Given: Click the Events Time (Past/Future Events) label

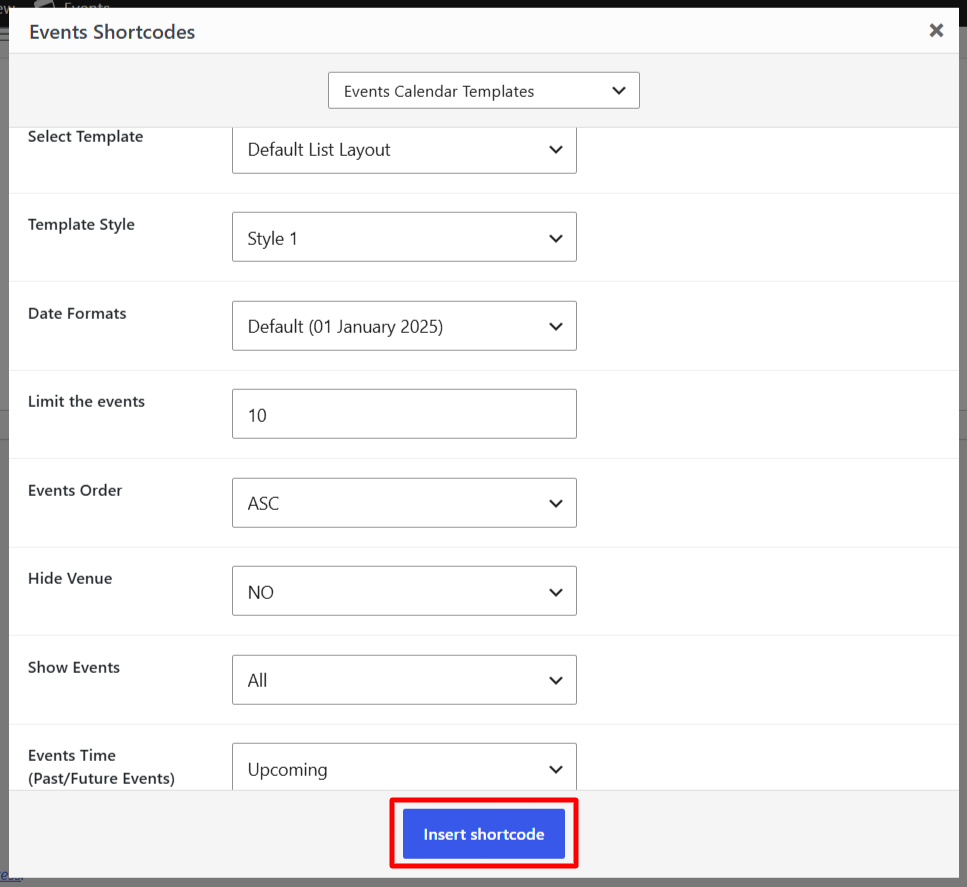Looking at the screenshot, I should [101, 767].
